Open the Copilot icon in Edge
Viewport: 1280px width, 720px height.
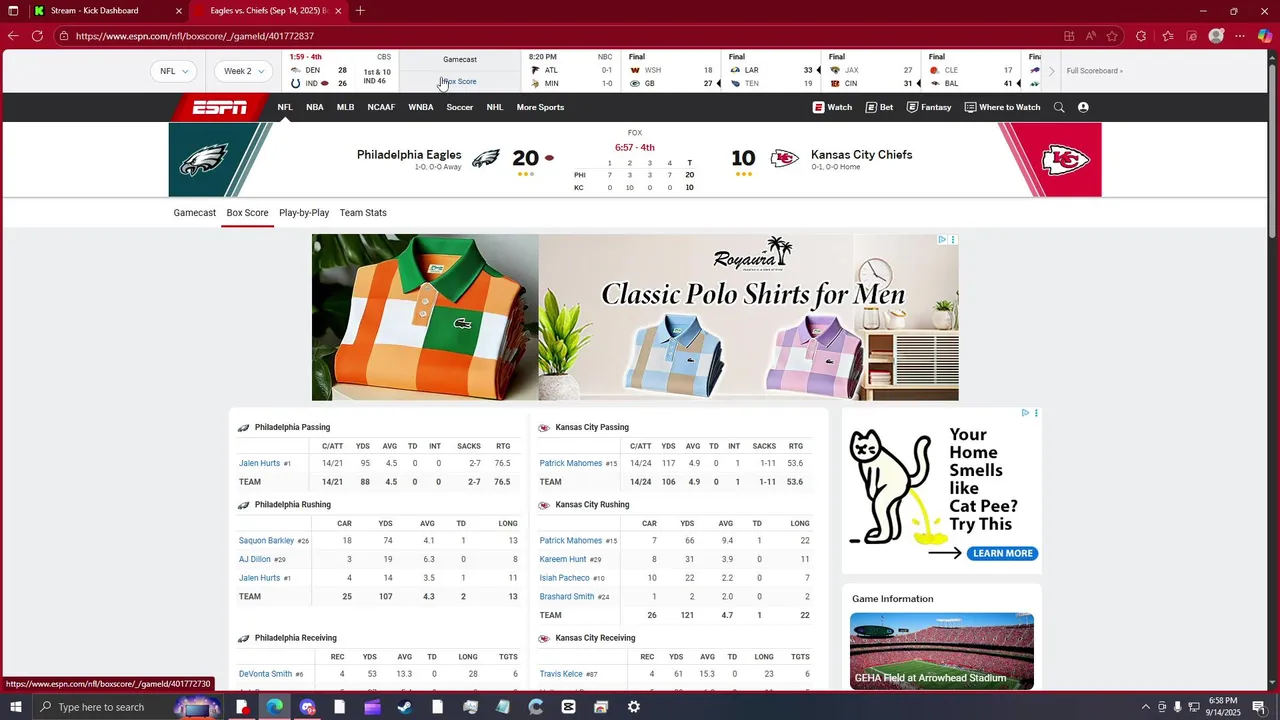tap(1264, 36)
